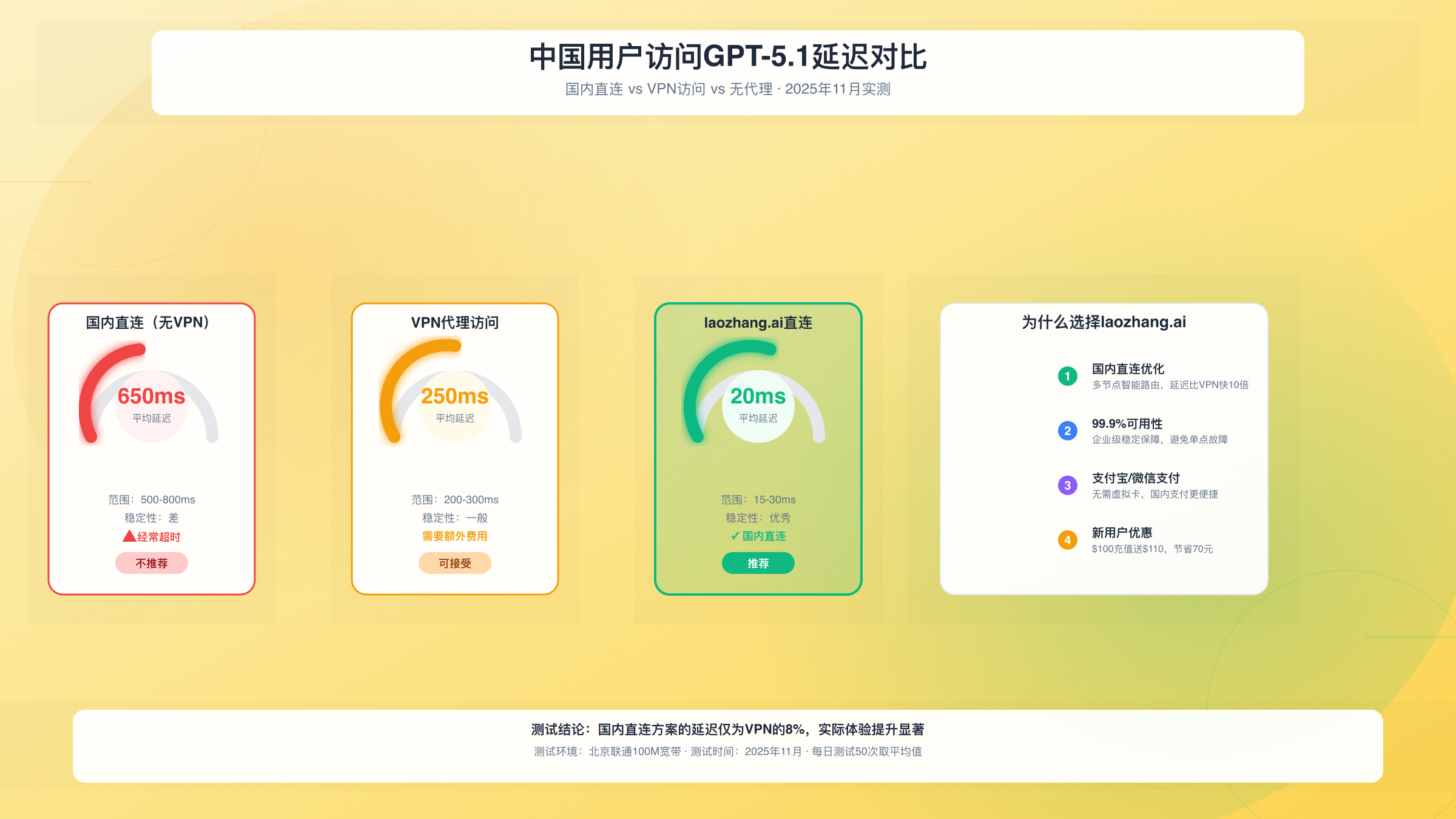
Task: Select the green checkmark beside 国内直连
Action: coord(735,536)
